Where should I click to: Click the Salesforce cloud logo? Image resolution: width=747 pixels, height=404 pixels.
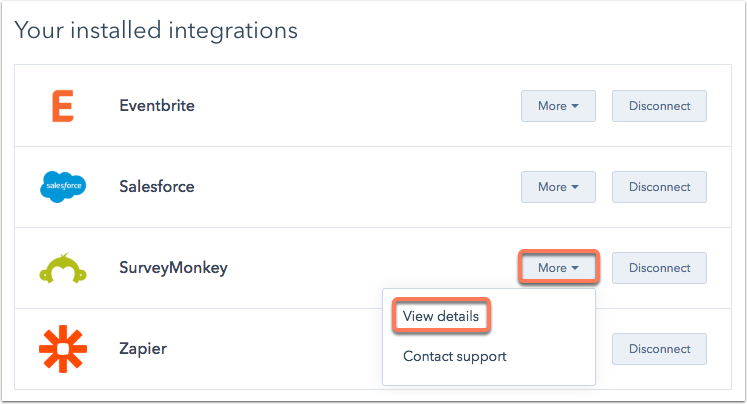pyautogui.click(x=63, y=187)
